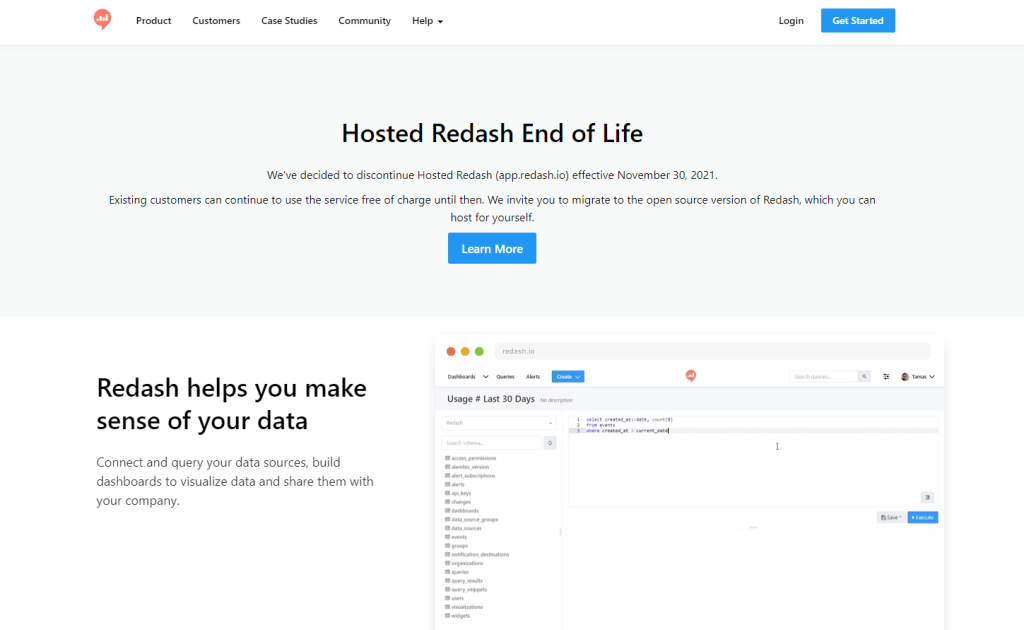Click the table icon beside changes
This screenshot has height=630, width=1024.
pos(447,502)
